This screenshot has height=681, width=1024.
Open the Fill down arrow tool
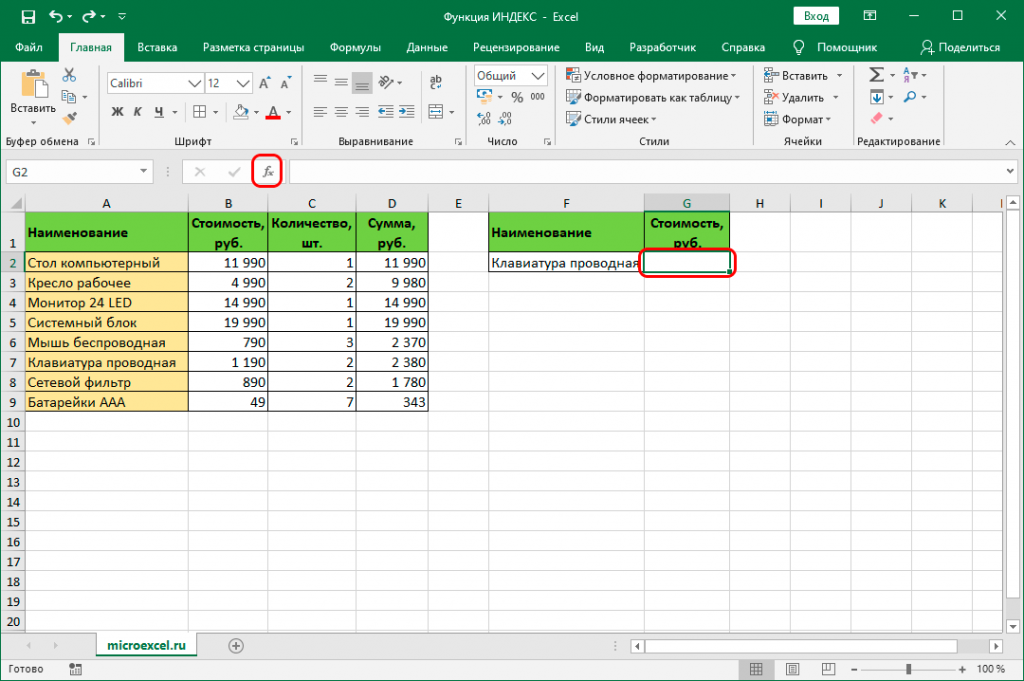point(876,97)
